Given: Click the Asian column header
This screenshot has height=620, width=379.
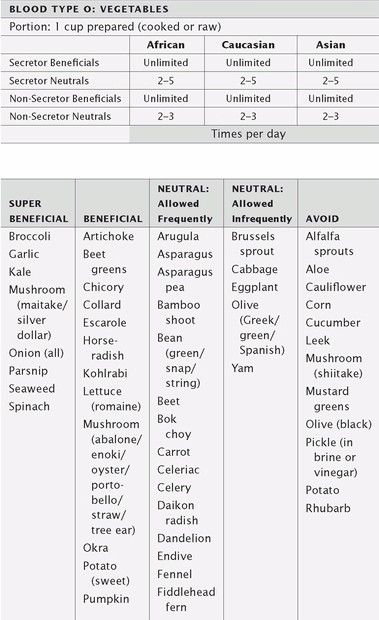Looking at the screenshot, I should 330,45.
